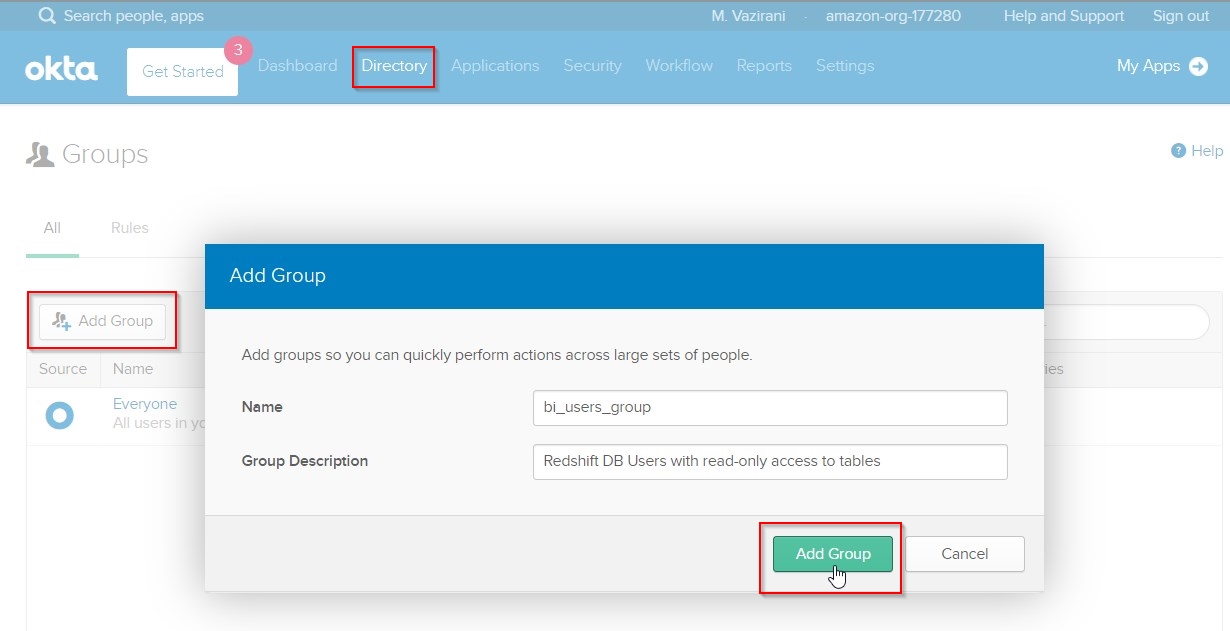Click the Sign out link
The height and width of the screenshot is (631, 1230).
[1180, 16]
